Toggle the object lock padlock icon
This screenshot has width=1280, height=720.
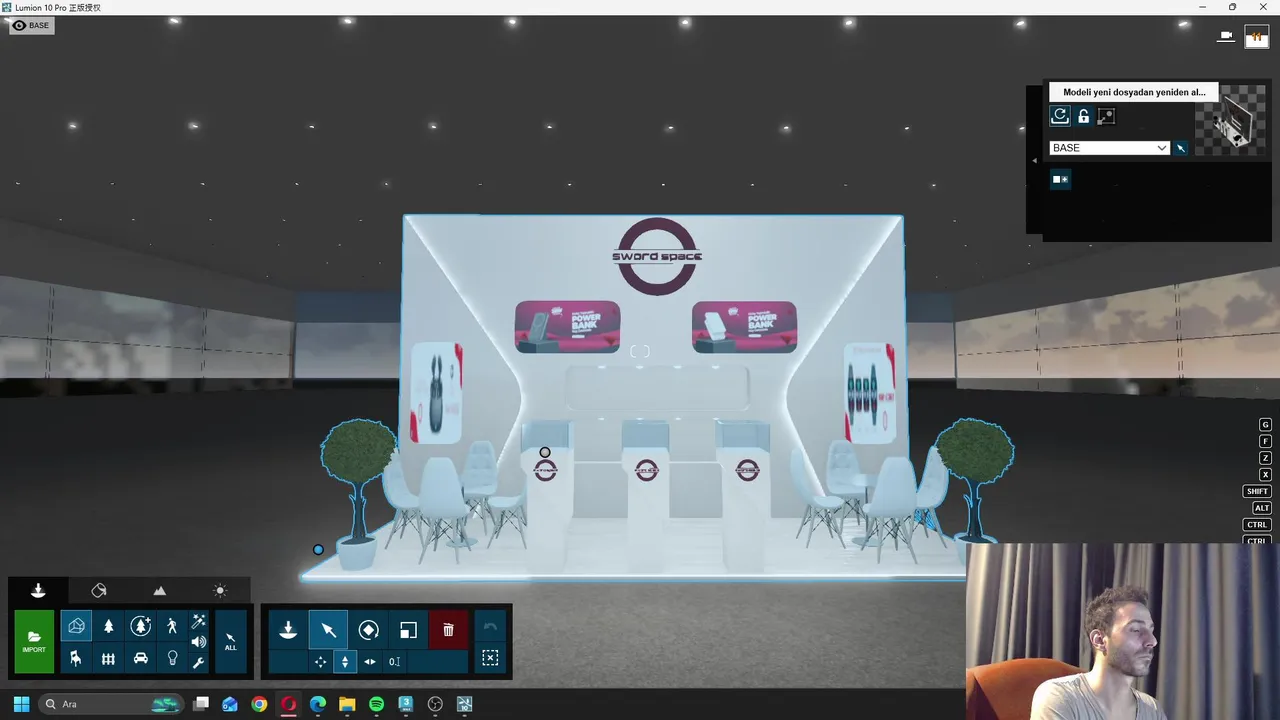tap(1083, 116)
